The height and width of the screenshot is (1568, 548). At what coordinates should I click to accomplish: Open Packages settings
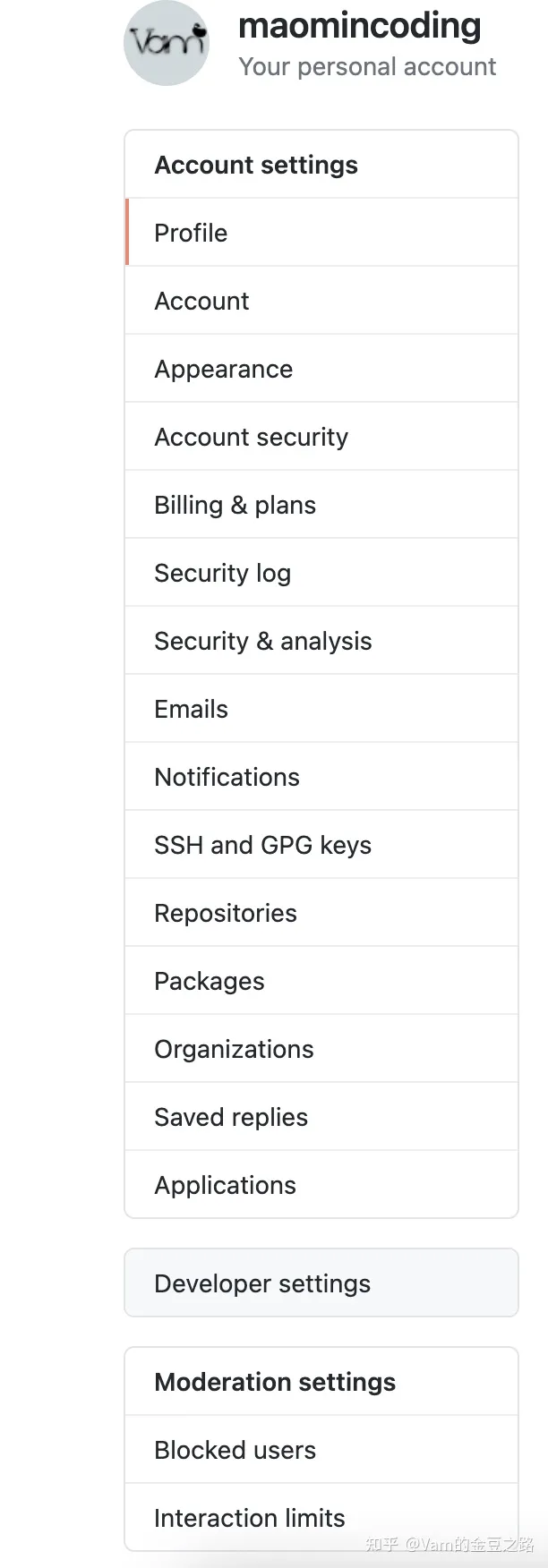tap(209, 981)
